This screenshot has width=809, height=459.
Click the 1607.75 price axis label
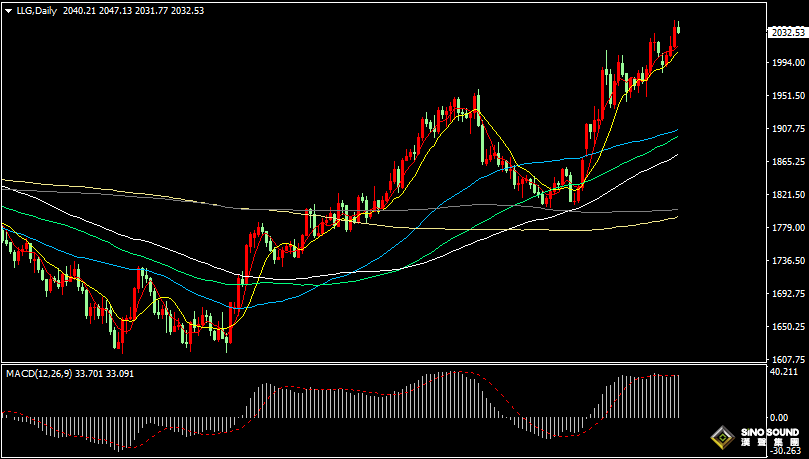pos(788,360)
